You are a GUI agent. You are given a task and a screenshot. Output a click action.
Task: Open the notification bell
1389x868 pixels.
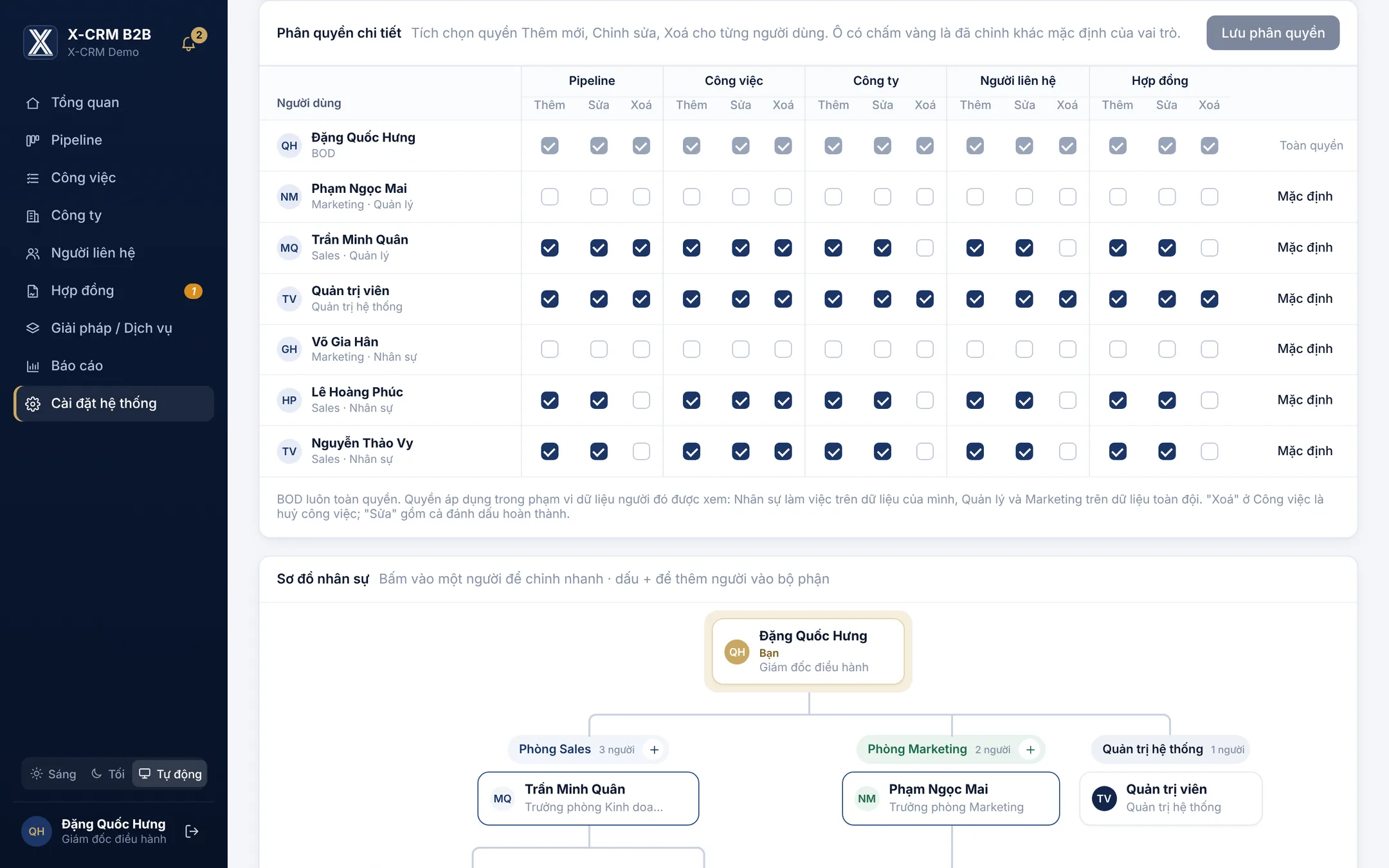click(x=188, y=43)
